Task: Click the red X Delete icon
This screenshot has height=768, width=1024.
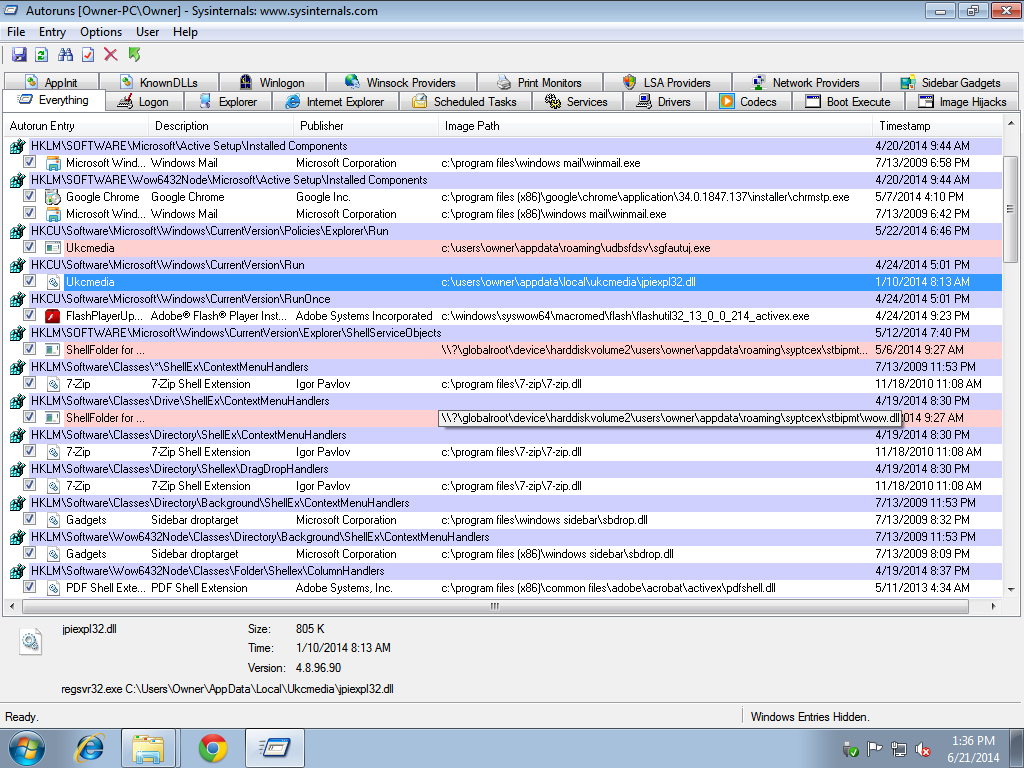Action: (111, 55)
